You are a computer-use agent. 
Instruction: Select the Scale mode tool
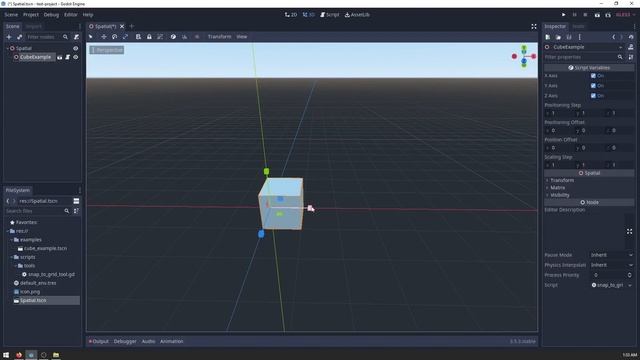tap(125, 37)
